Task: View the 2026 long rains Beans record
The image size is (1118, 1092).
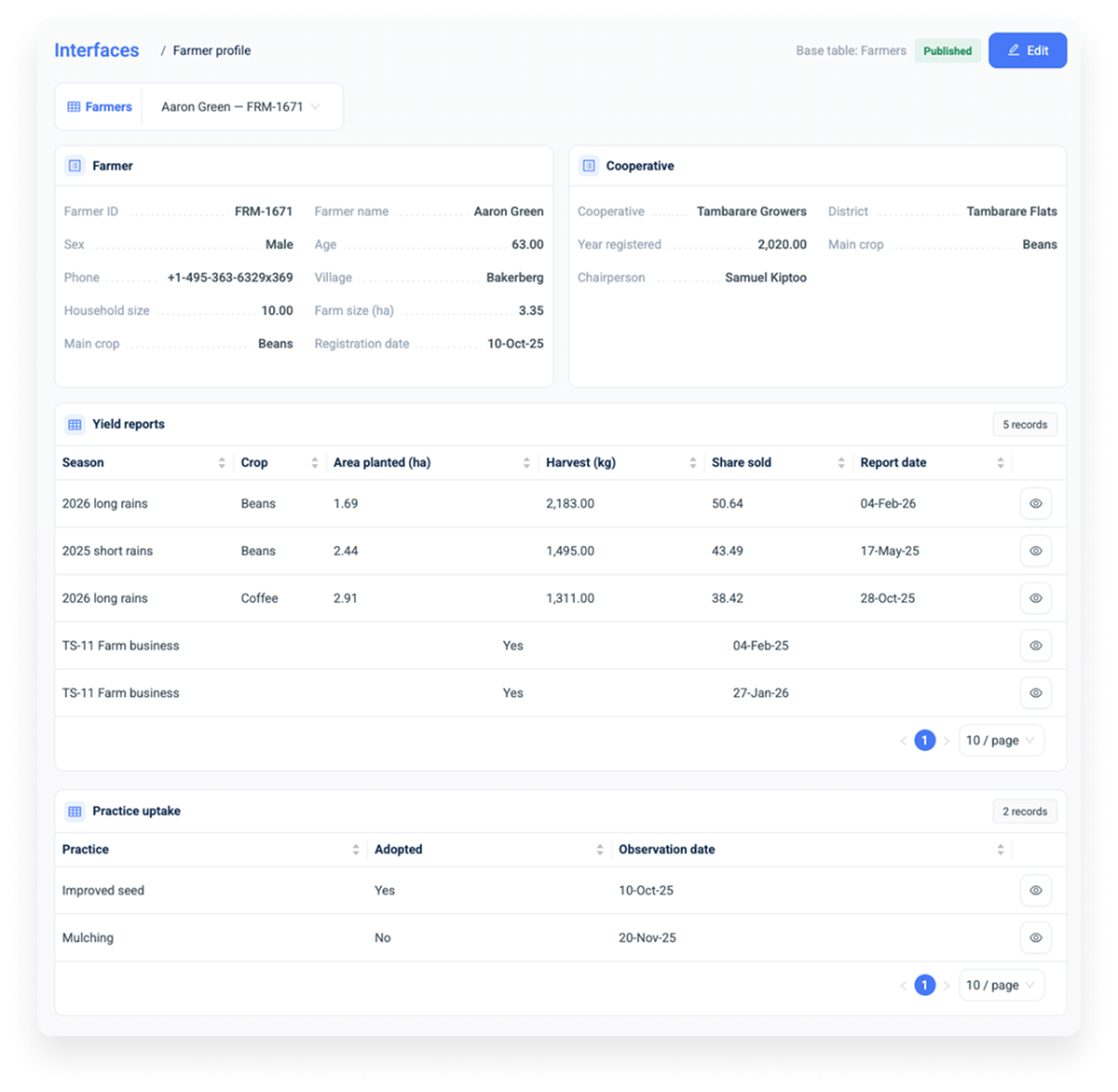Action: pos(1036,504)
